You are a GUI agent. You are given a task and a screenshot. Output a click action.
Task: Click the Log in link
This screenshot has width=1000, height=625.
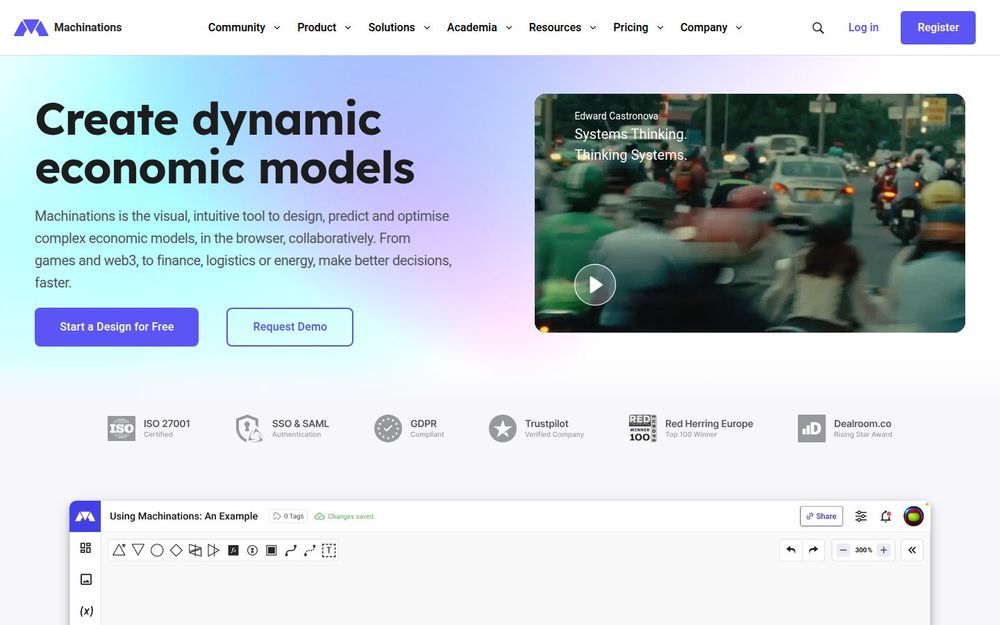point(863,27)
